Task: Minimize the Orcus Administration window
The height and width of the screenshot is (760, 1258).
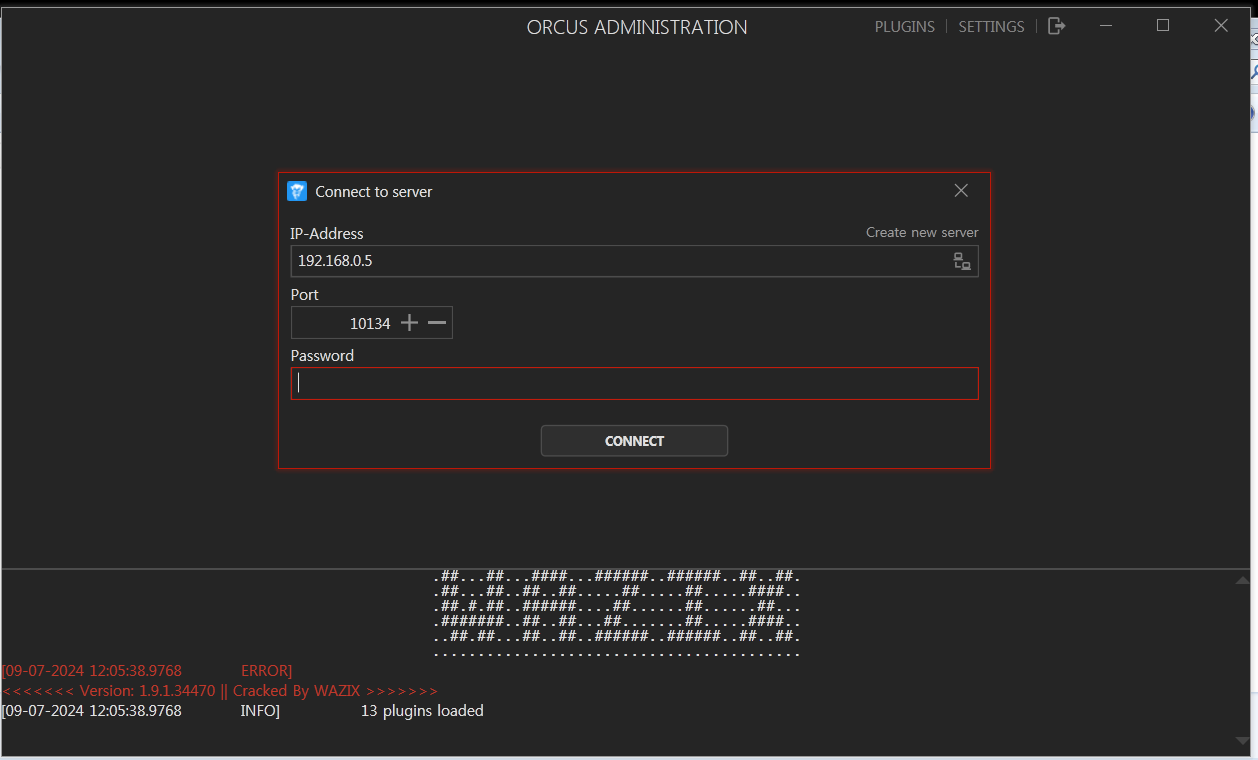Action: (1107, 26)
